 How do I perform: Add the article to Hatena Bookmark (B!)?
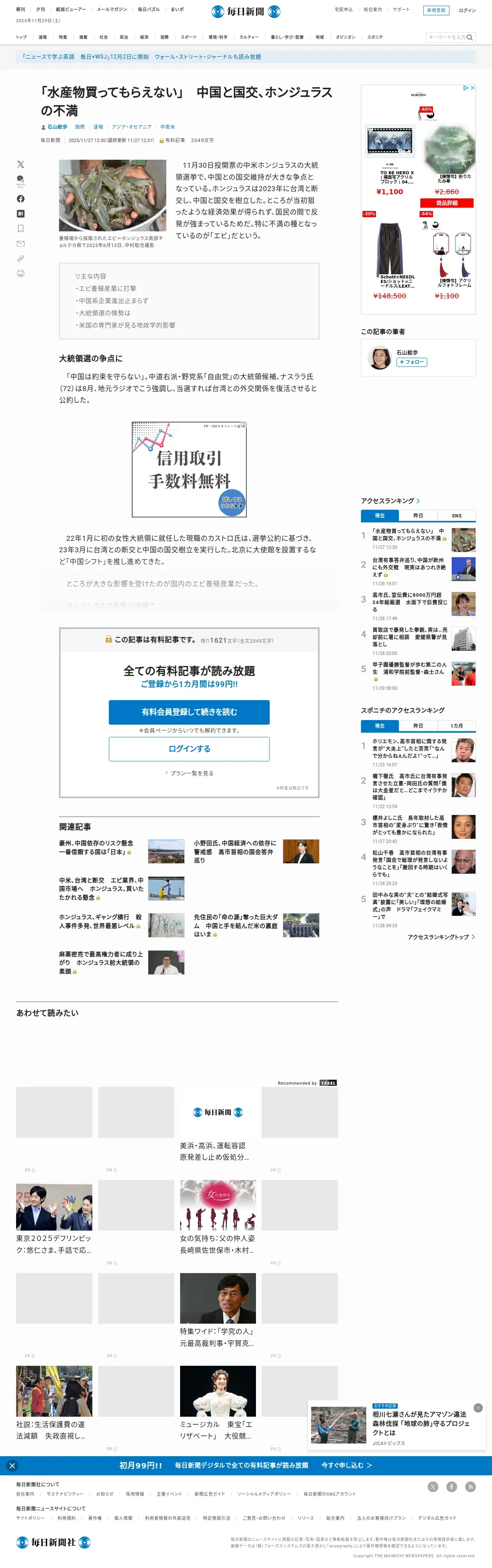21,214
